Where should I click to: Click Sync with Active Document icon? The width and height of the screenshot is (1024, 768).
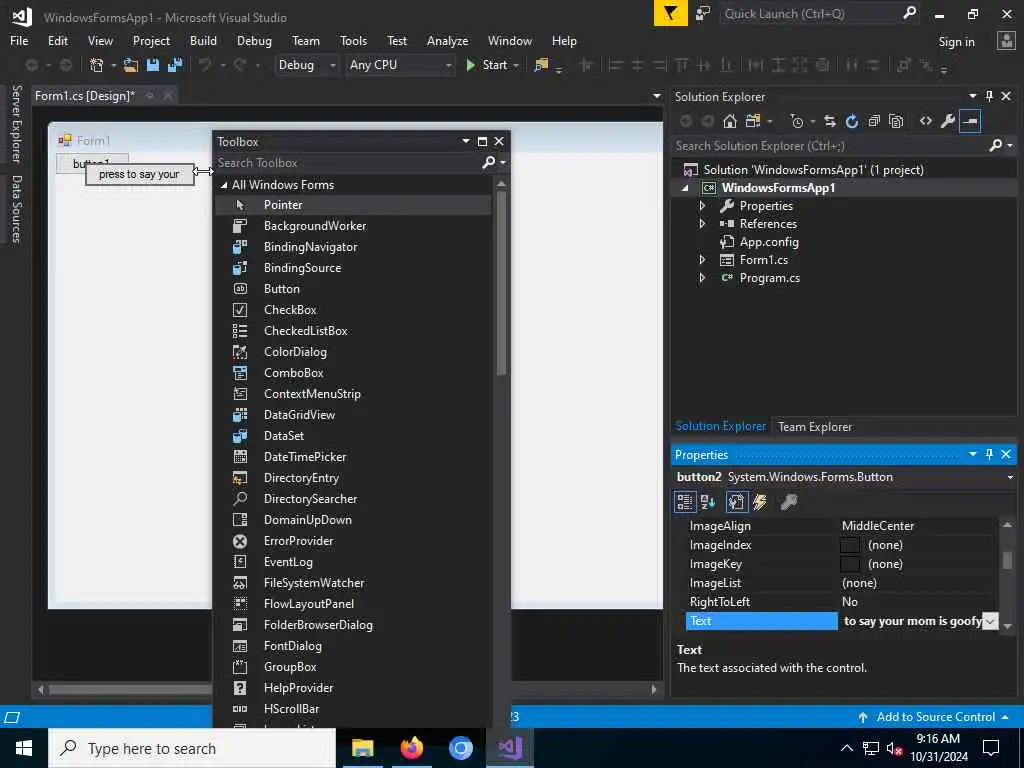click(829, 121)
